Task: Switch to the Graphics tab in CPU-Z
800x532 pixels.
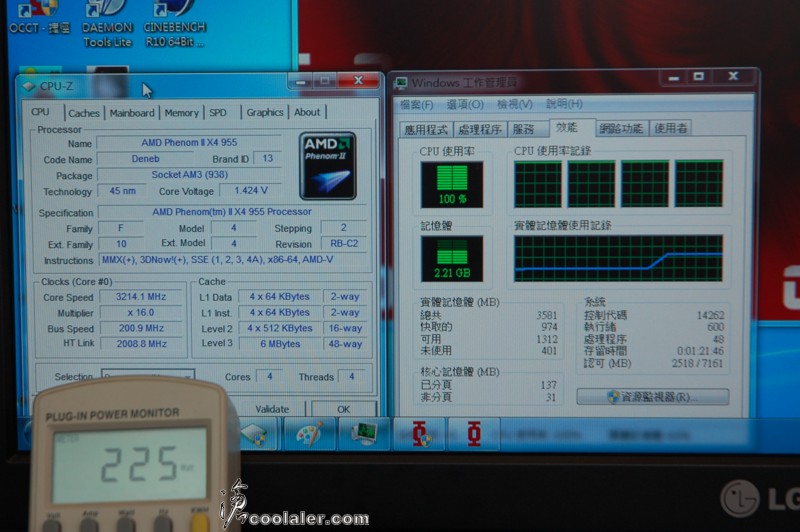Action: tap(265, 112)
